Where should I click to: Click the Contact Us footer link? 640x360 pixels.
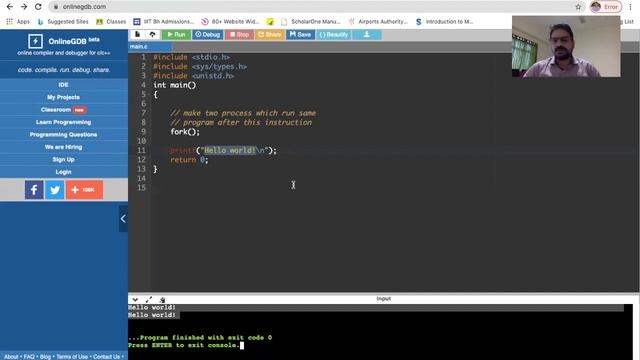[x=107, y=357]
